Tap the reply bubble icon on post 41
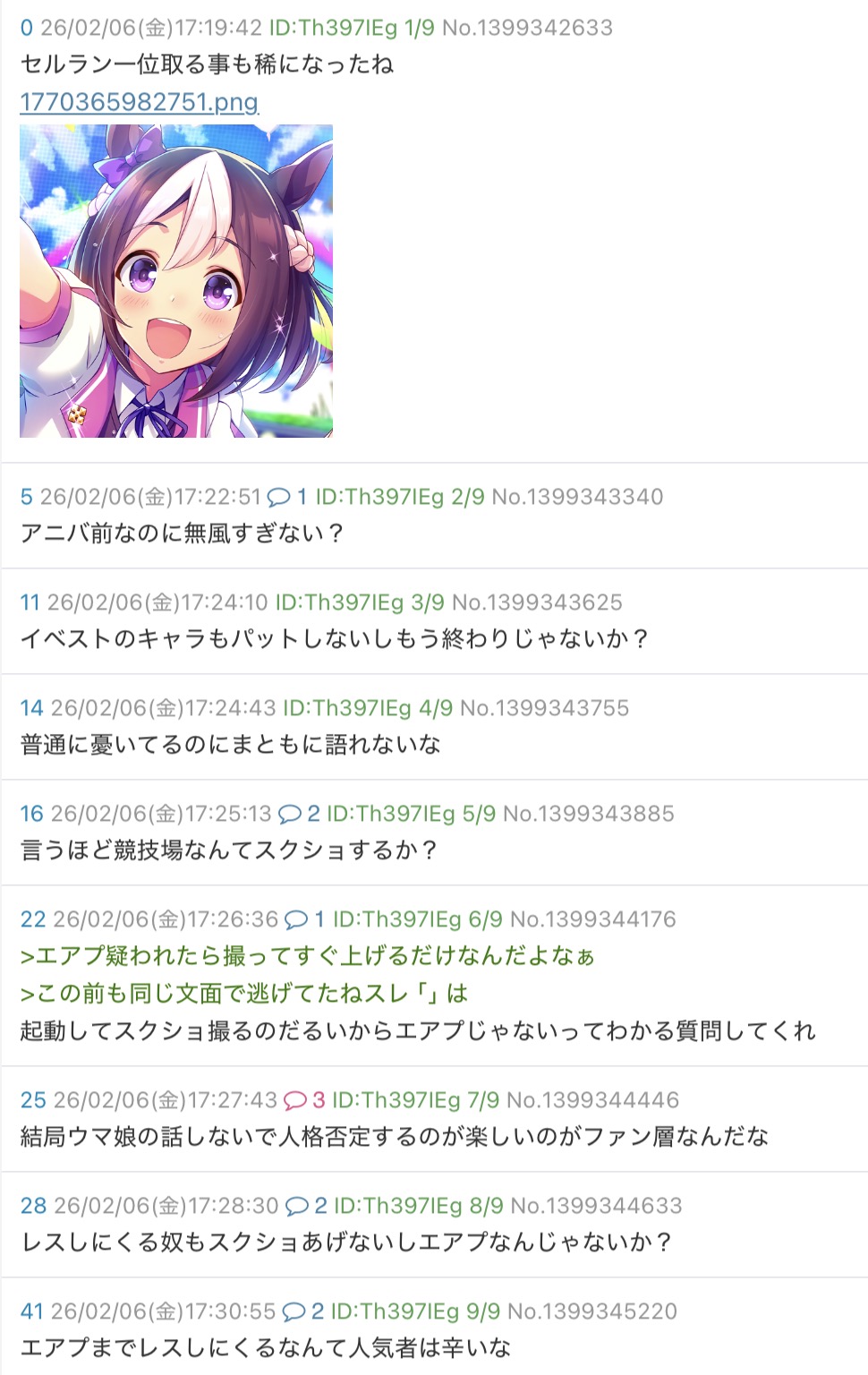Image resolution: width=868 pixels, height=1375 pixels. tap(294, 1311)
